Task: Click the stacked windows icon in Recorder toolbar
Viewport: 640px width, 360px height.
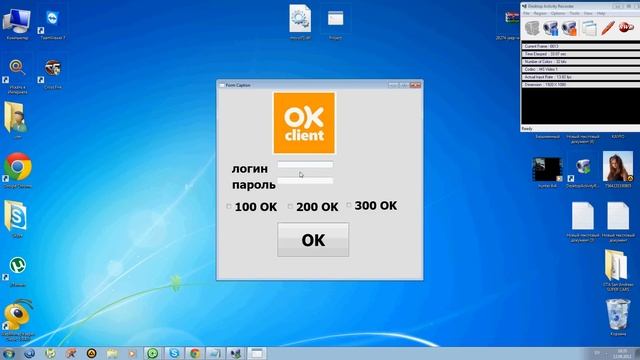Action: 589,28
